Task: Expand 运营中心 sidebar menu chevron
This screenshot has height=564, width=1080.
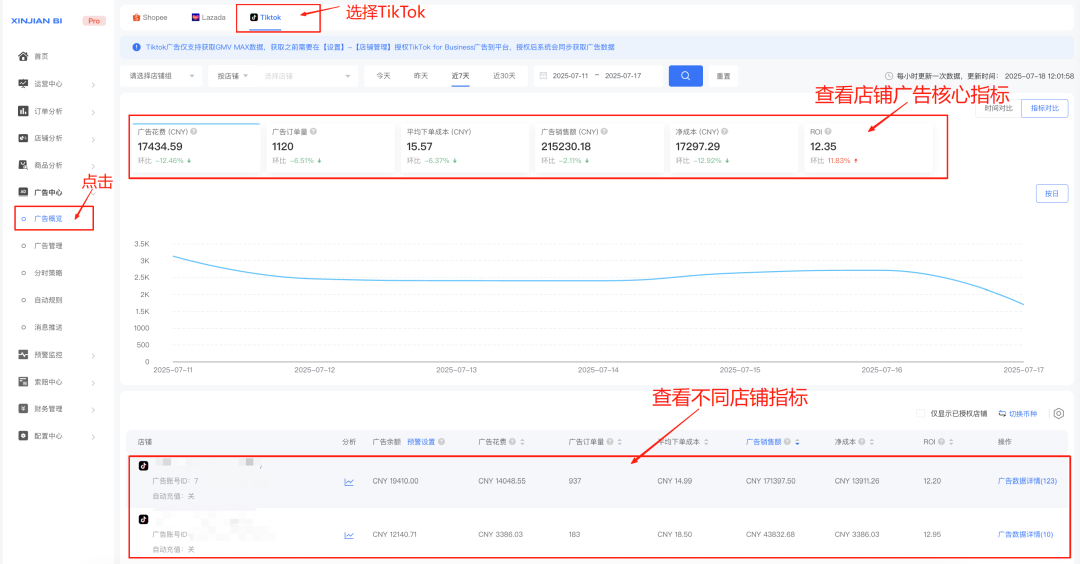Action: (x=93, y=85)
